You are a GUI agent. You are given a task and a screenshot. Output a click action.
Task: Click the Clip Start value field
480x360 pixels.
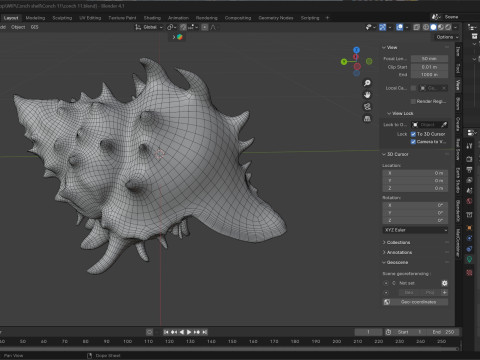(429, 67)
